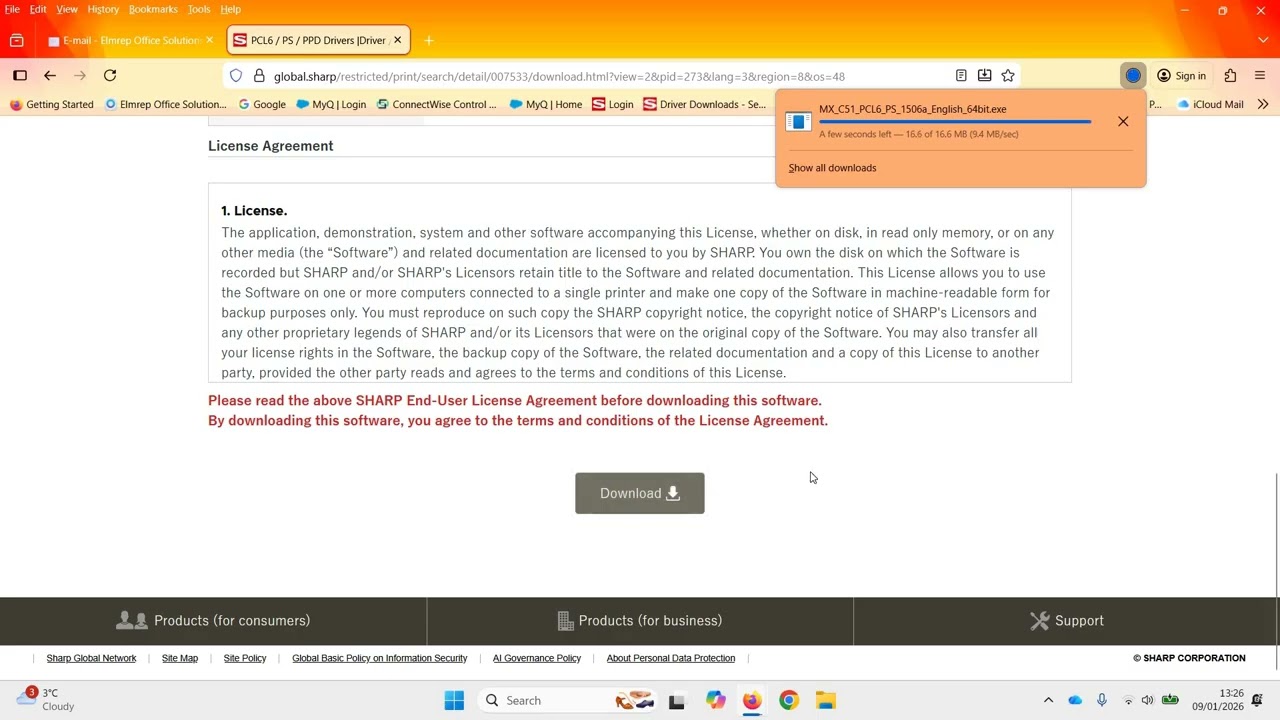Viewport: 1280px width, 720px height.
Task: Open weather widget 3°C Cloudy
Action: (x=45, y=700)
